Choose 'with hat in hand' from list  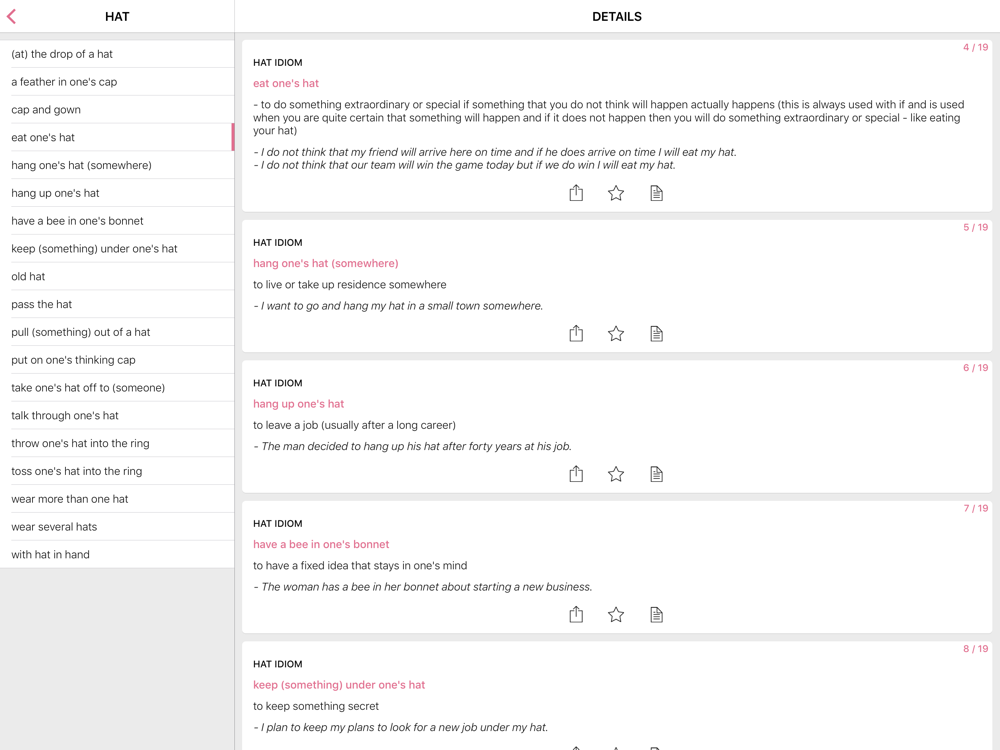(x=50, y=554)
